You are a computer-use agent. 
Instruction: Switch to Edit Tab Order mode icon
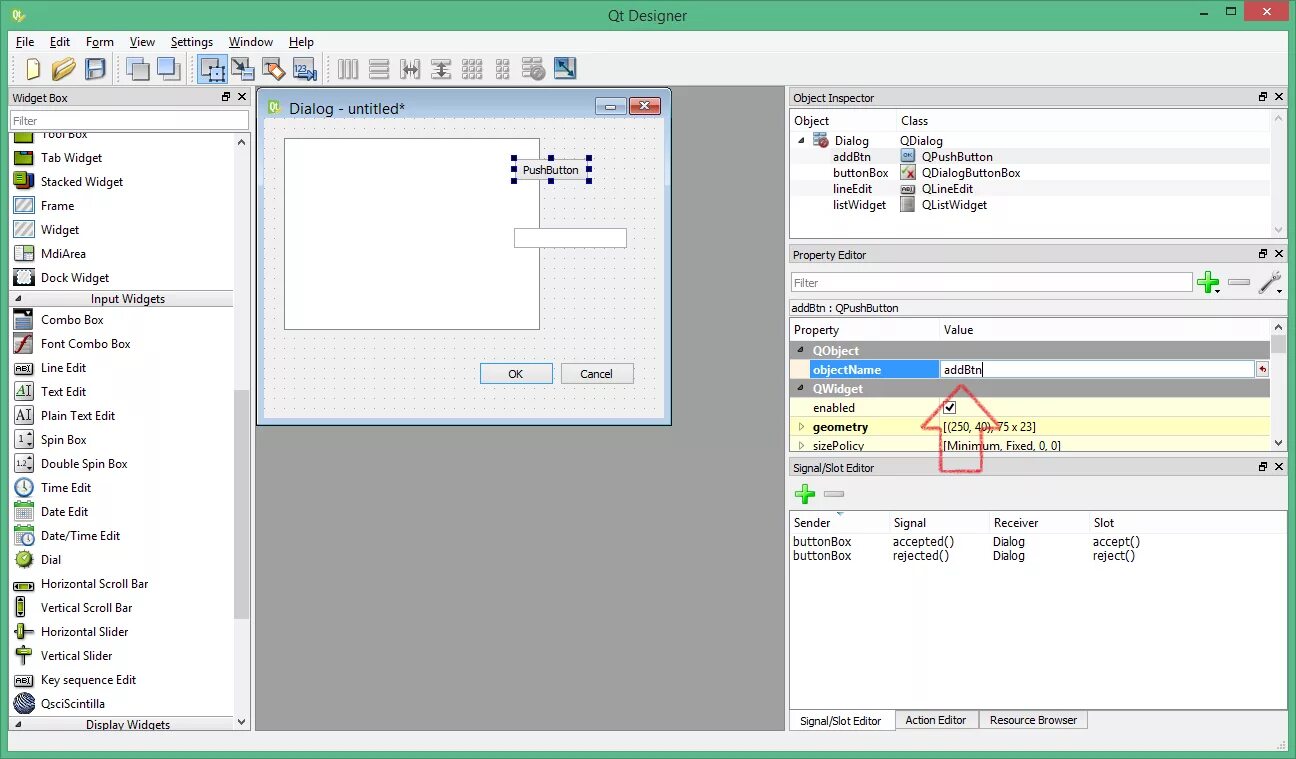[x=305, y=69]
